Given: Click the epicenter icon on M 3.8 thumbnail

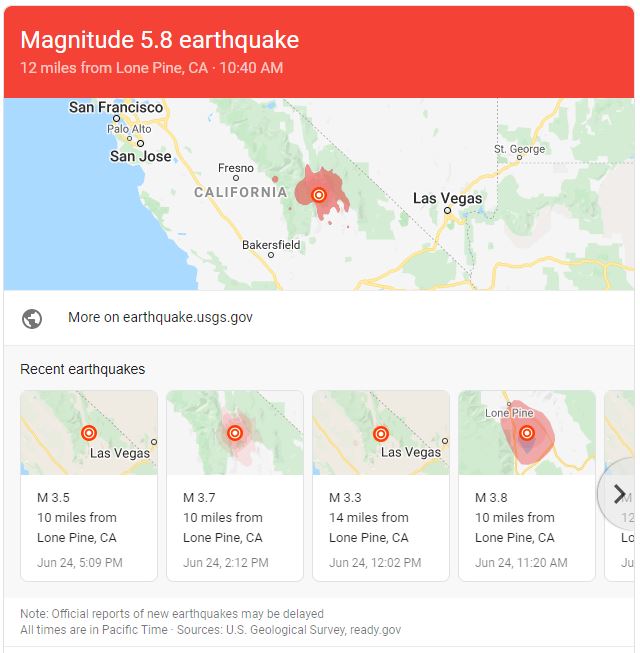Looking at the screenshot, I should [x=527, y=433].
